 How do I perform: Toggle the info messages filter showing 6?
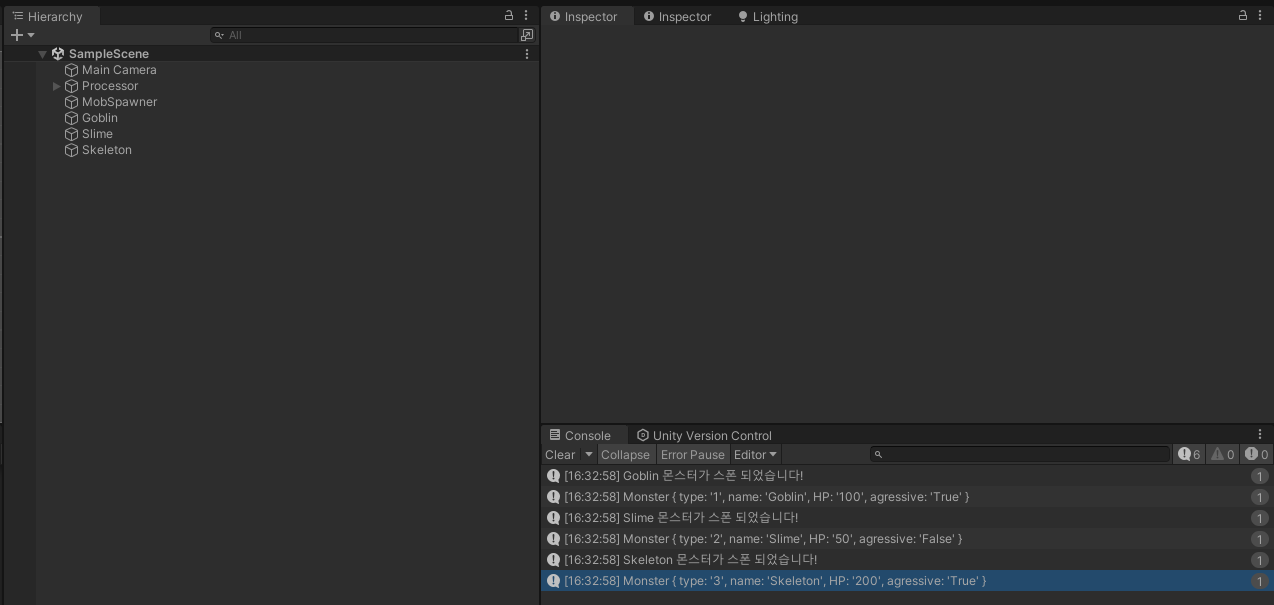[1188, 454]
